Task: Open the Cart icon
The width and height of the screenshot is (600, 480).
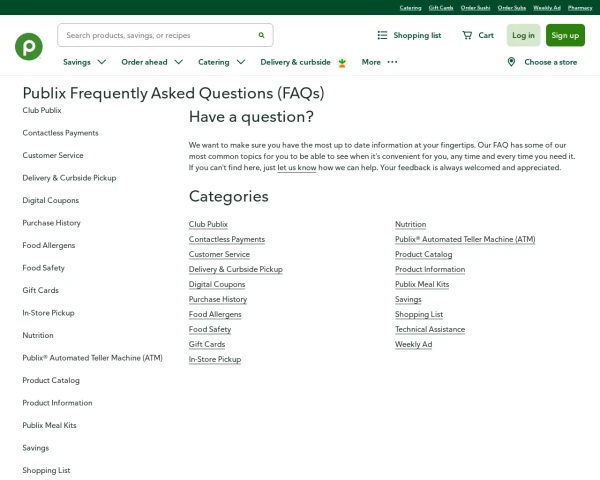Action: pos(467,35)
